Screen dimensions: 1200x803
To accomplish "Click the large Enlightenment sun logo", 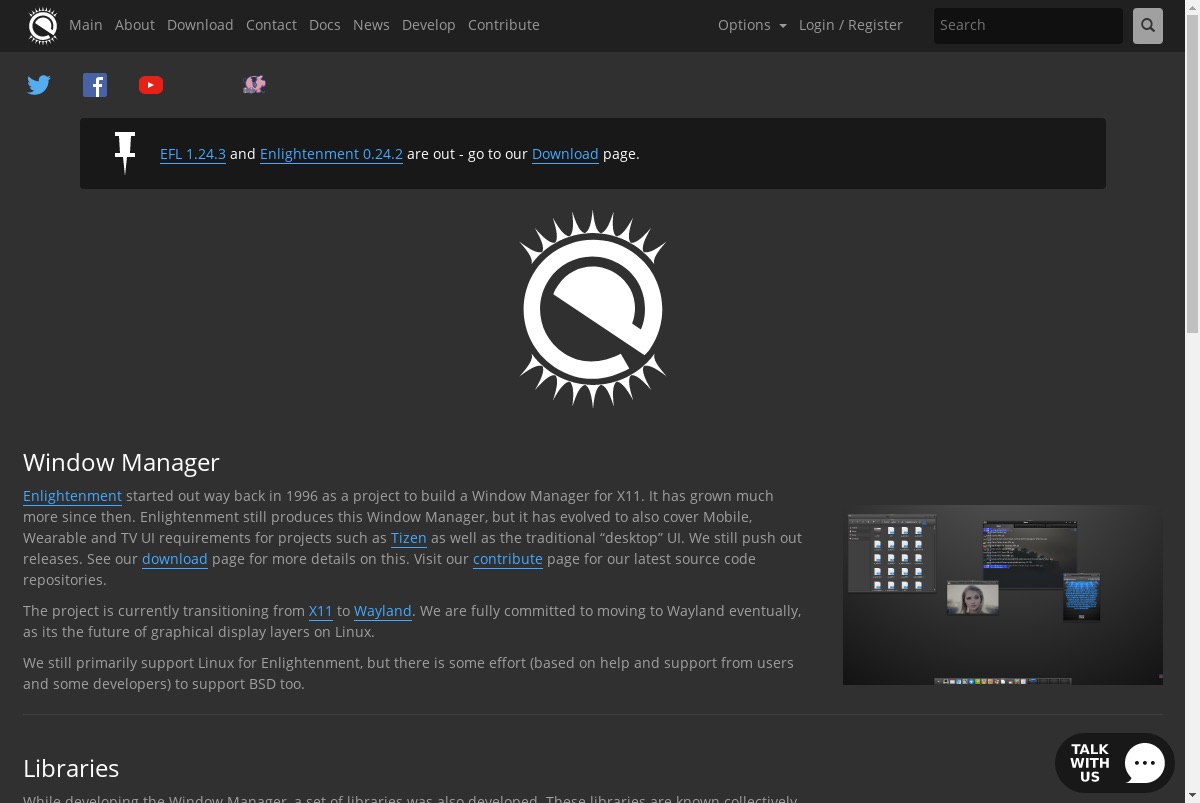I will (x=593, y=308).
